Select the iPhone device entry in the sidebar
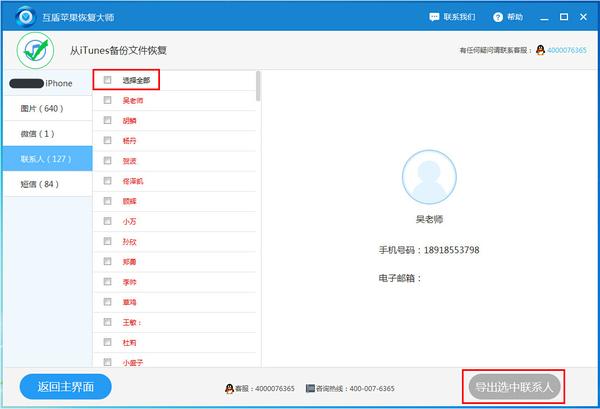 [47, 83]
